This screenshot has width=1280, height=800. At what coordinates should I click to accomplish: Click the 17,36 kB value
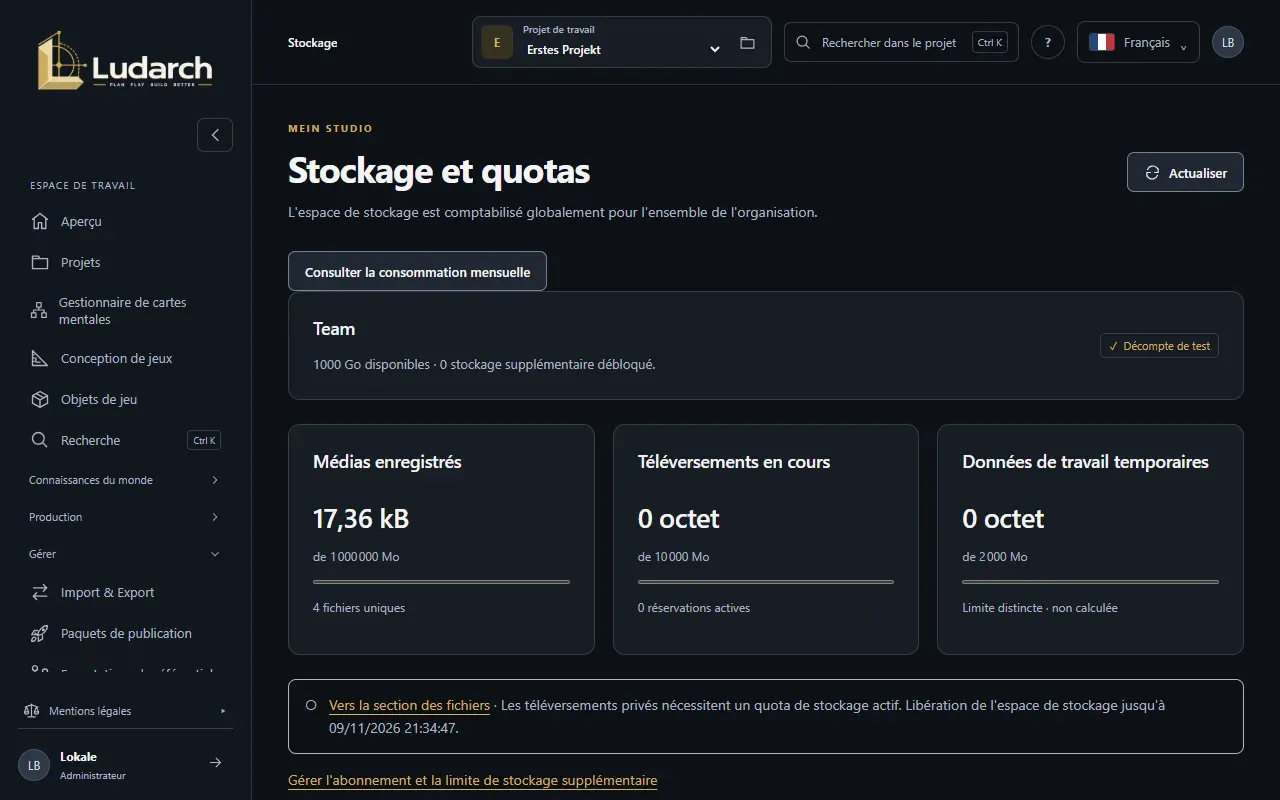tap(361, 519)
